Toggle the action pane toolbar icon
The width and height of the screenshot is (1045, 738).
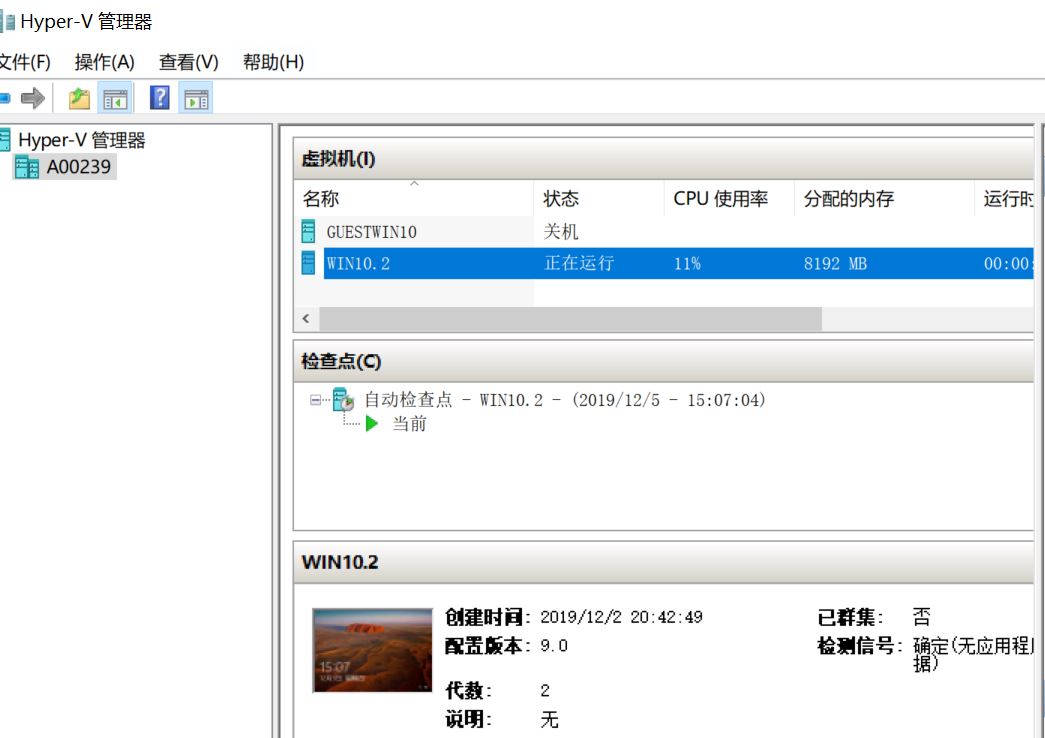197,98
